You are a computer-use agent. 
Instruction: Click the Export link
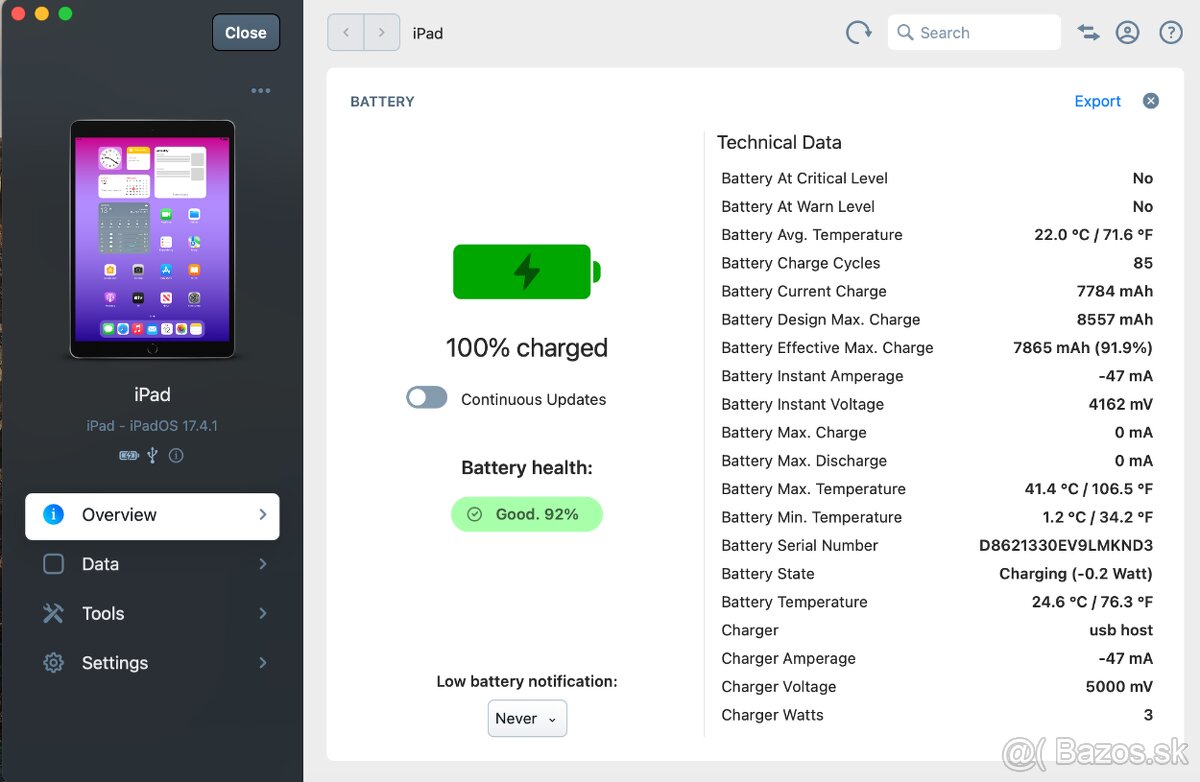tap(1097, 101)
